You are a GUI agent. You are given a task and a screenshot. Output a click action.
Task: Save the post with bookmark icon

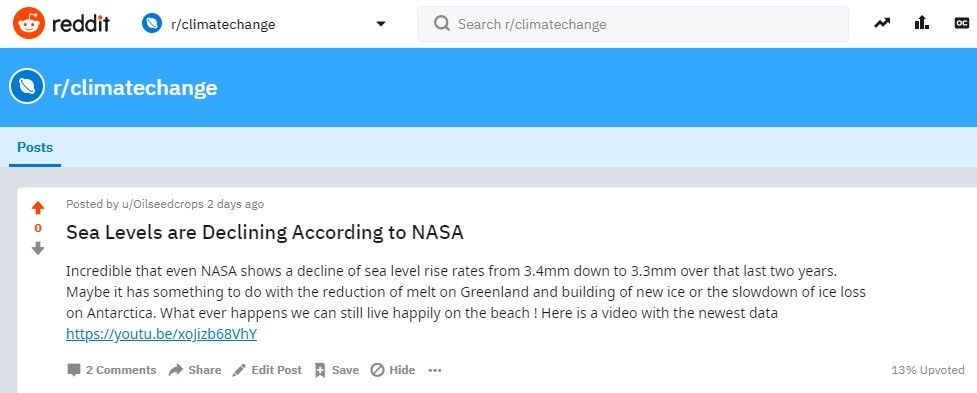click(336, 370)
